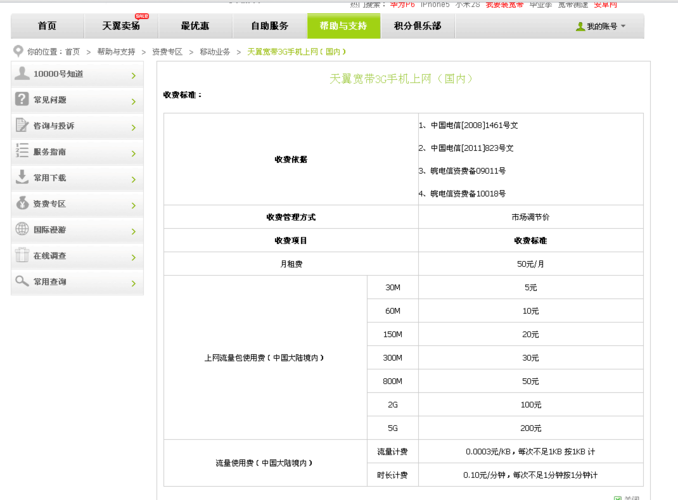
Task: Select the 帮助与支持 navigation tab
Action: [x=344, y=26]
